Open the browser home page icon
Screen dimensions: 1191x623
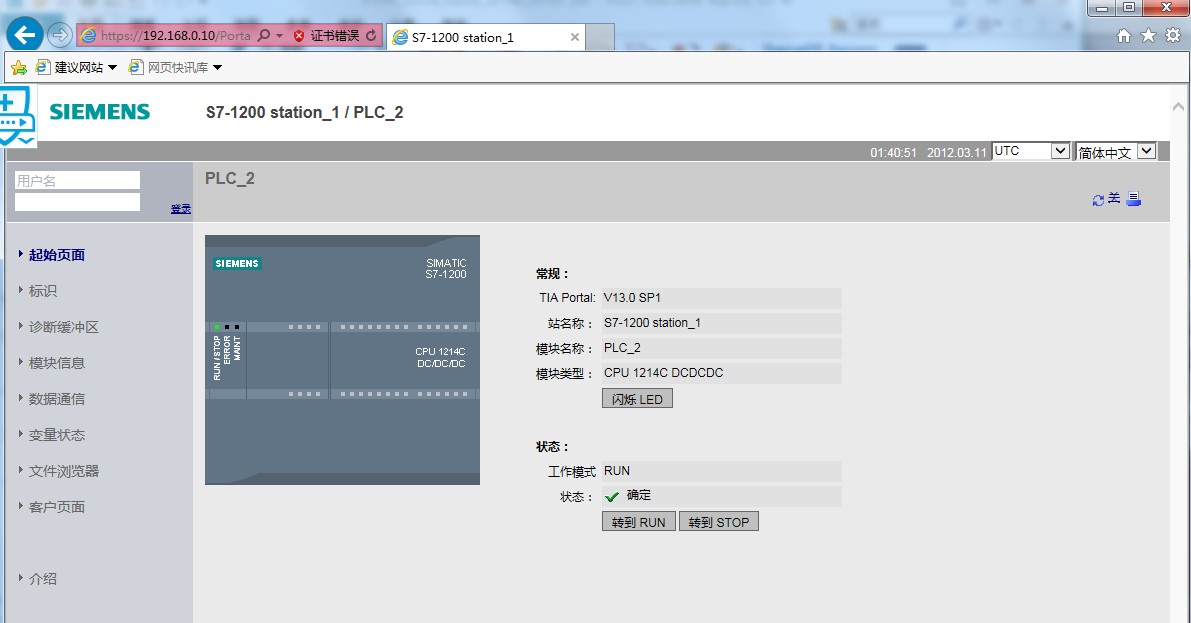[1124, 36]
